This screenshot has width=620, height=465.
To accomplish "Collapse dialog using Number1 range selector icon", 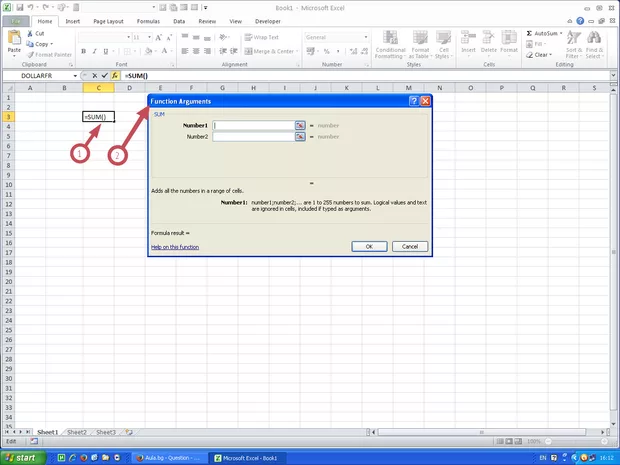I will click(x=300, y=125).
